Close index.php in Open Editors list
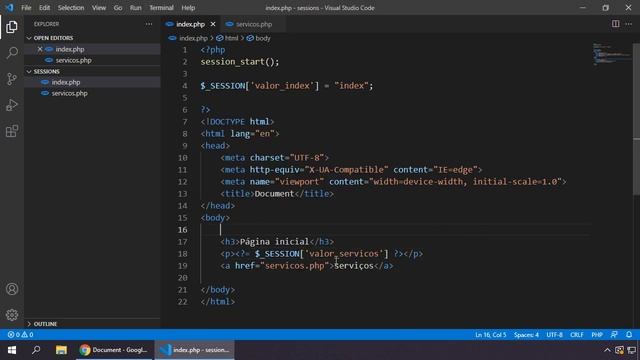The image size is (640, 360). pos(40,49)
